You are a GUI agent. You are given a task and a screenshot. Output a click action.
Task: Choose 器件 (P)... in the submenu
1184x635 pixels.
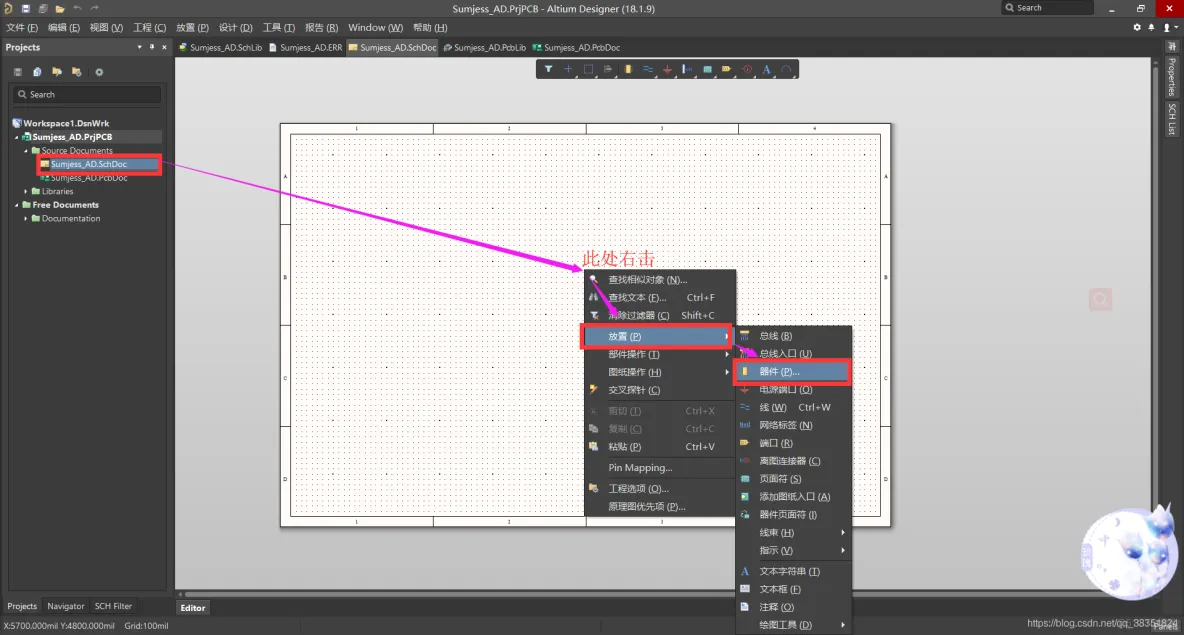tap(792, 371)
